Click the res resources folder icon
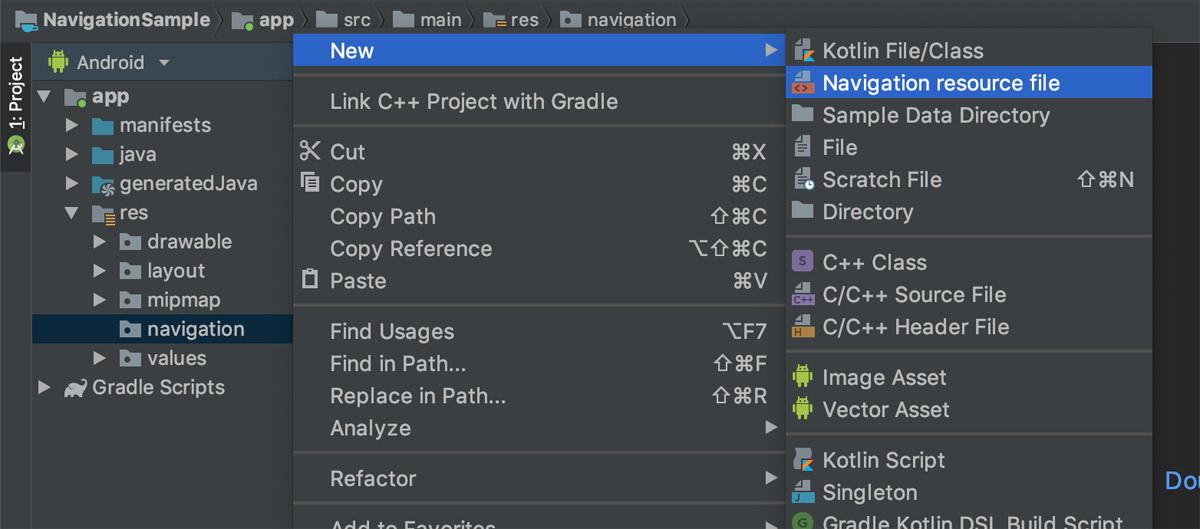 tap(103, 213)
